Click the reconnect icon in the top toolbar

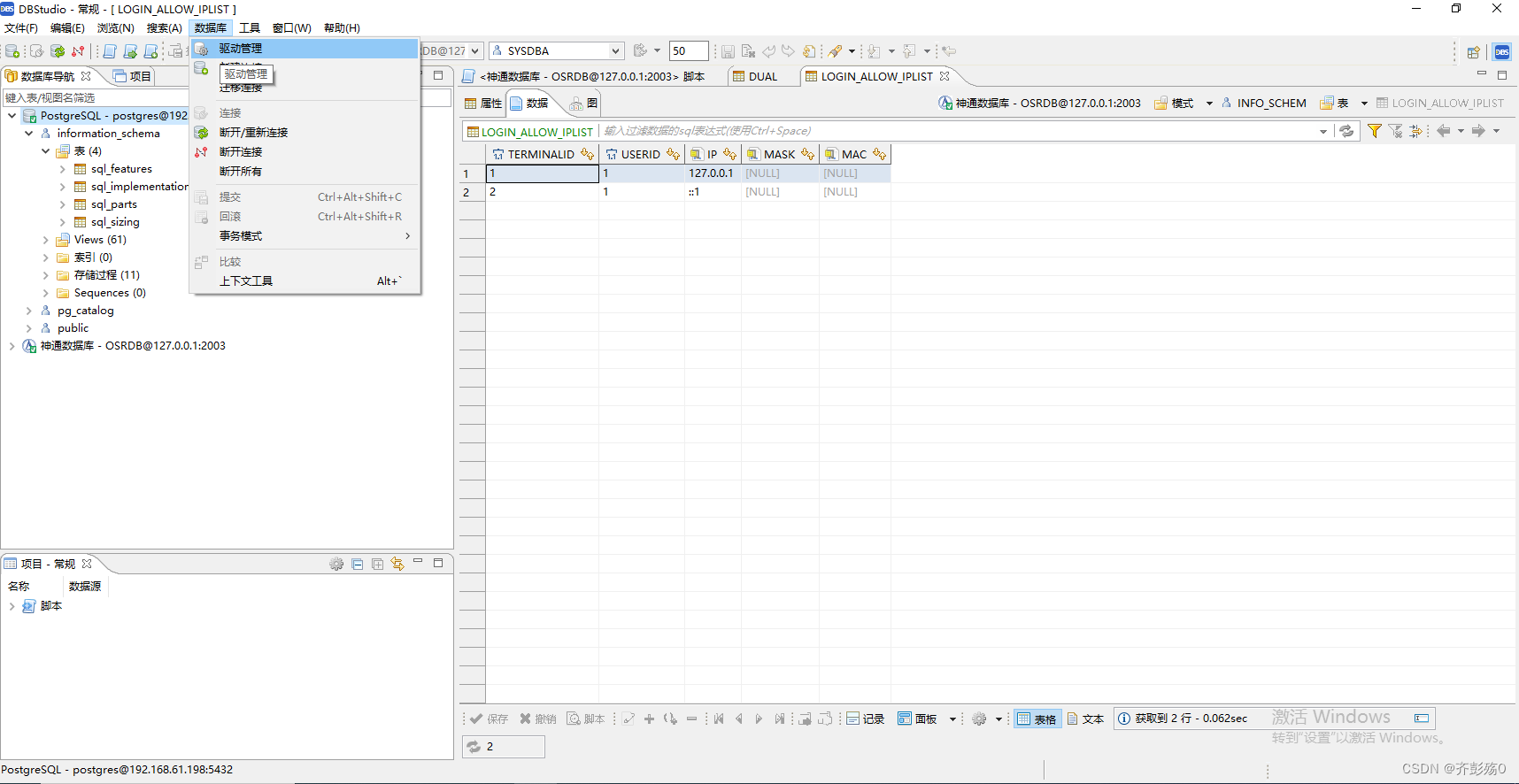pyautogui.click(x=58, y=51)
